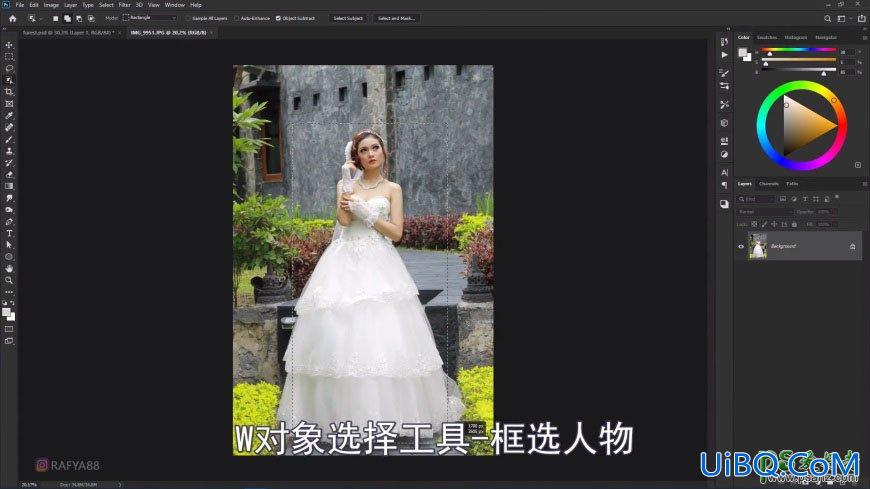Select the Brush tool

pos(9,139)
